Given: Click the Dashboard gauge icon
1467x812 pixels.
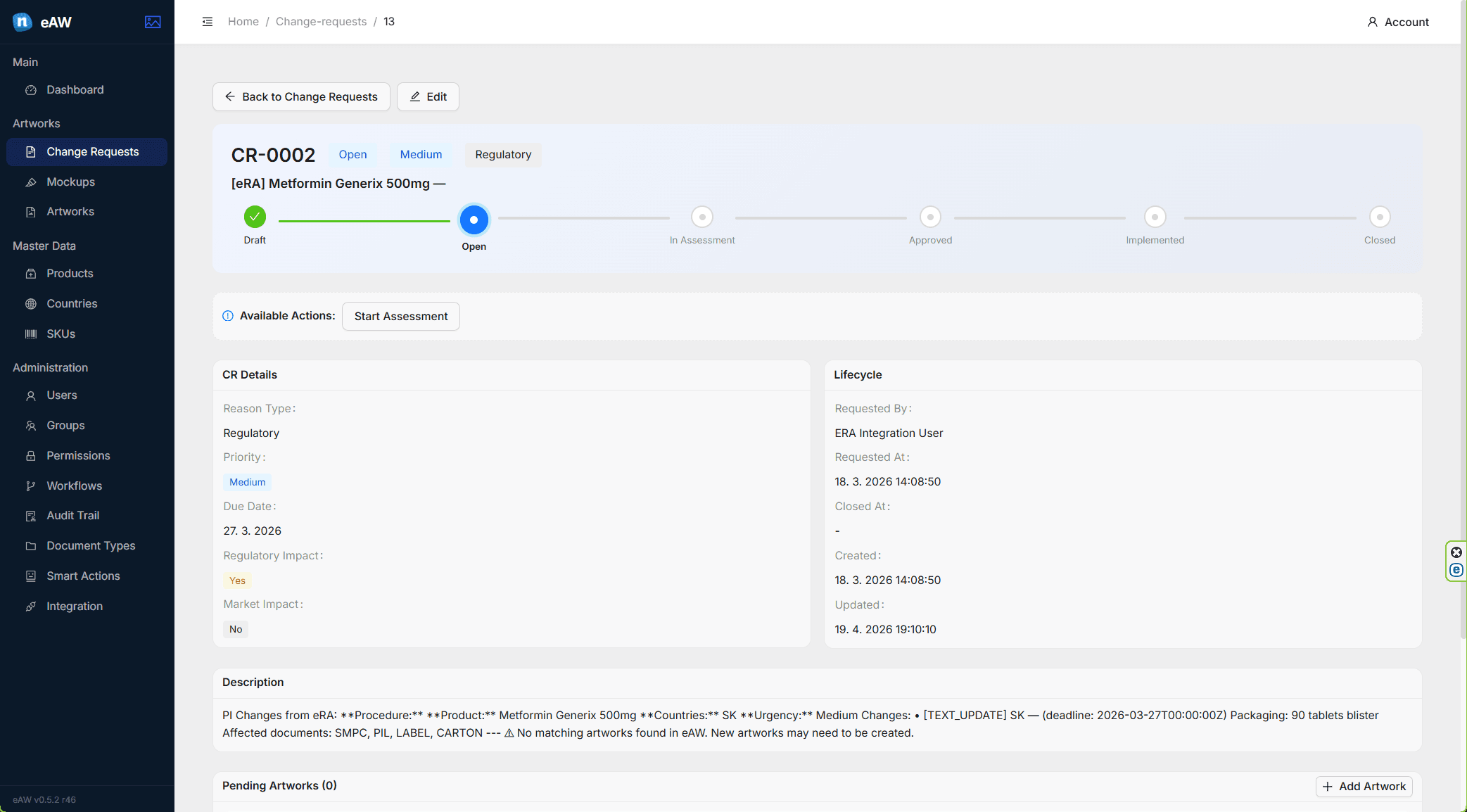Looking at the screenshot, I should pyautogui.click(x=31, y=90).
